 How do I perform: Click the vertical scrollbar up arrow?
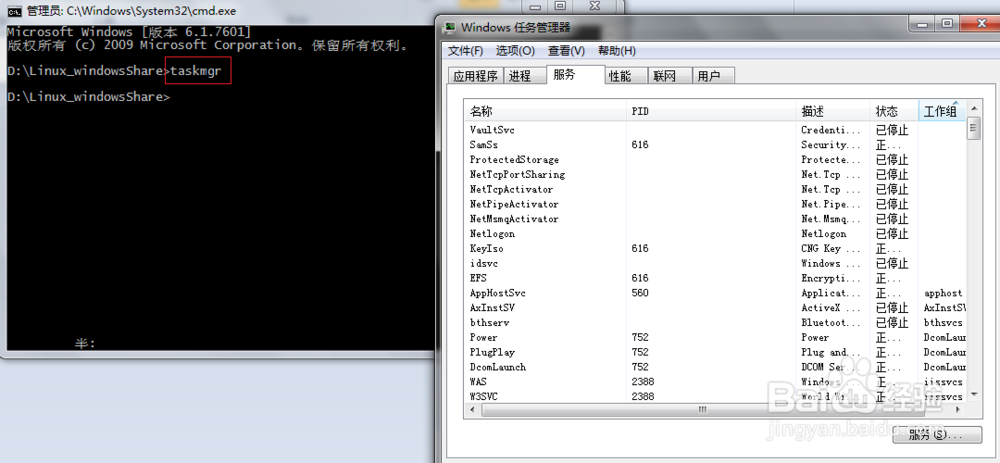(x=973, y=108)
